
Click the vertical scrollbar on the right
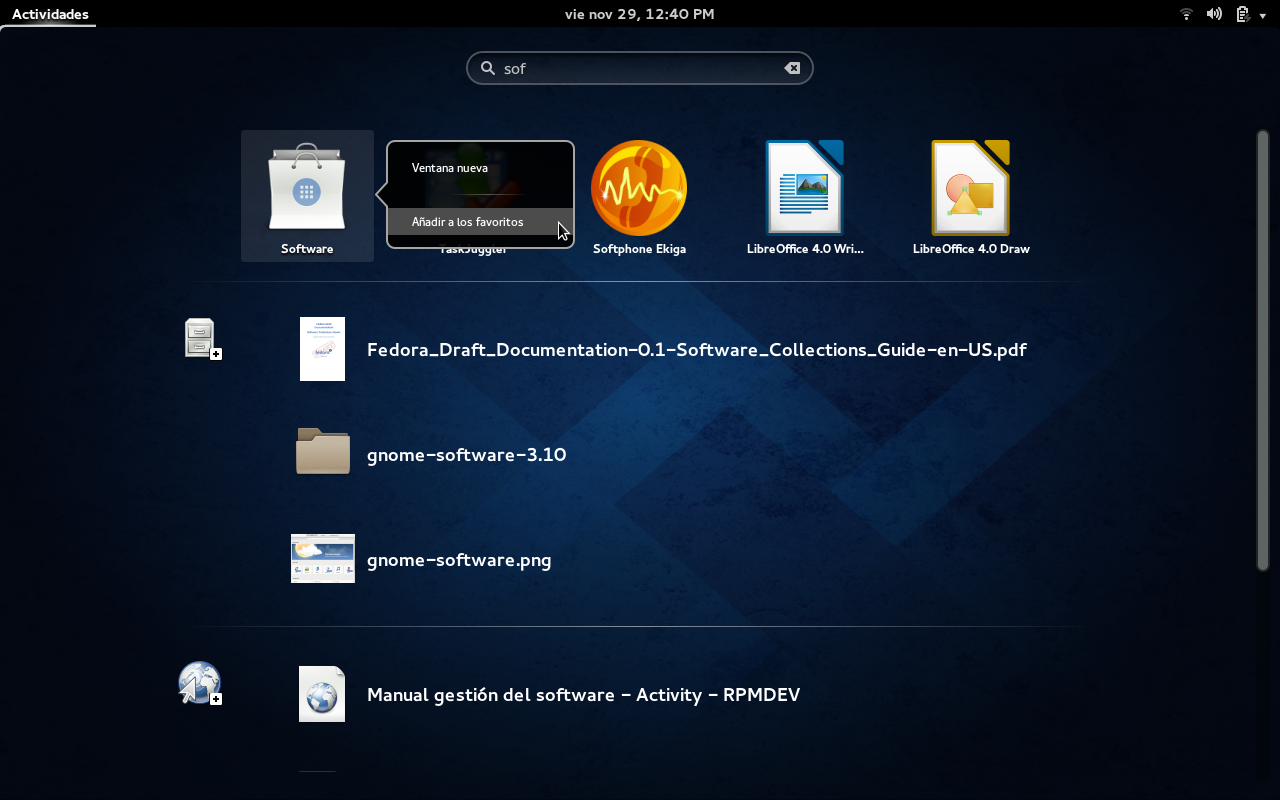click(1262, 350)
